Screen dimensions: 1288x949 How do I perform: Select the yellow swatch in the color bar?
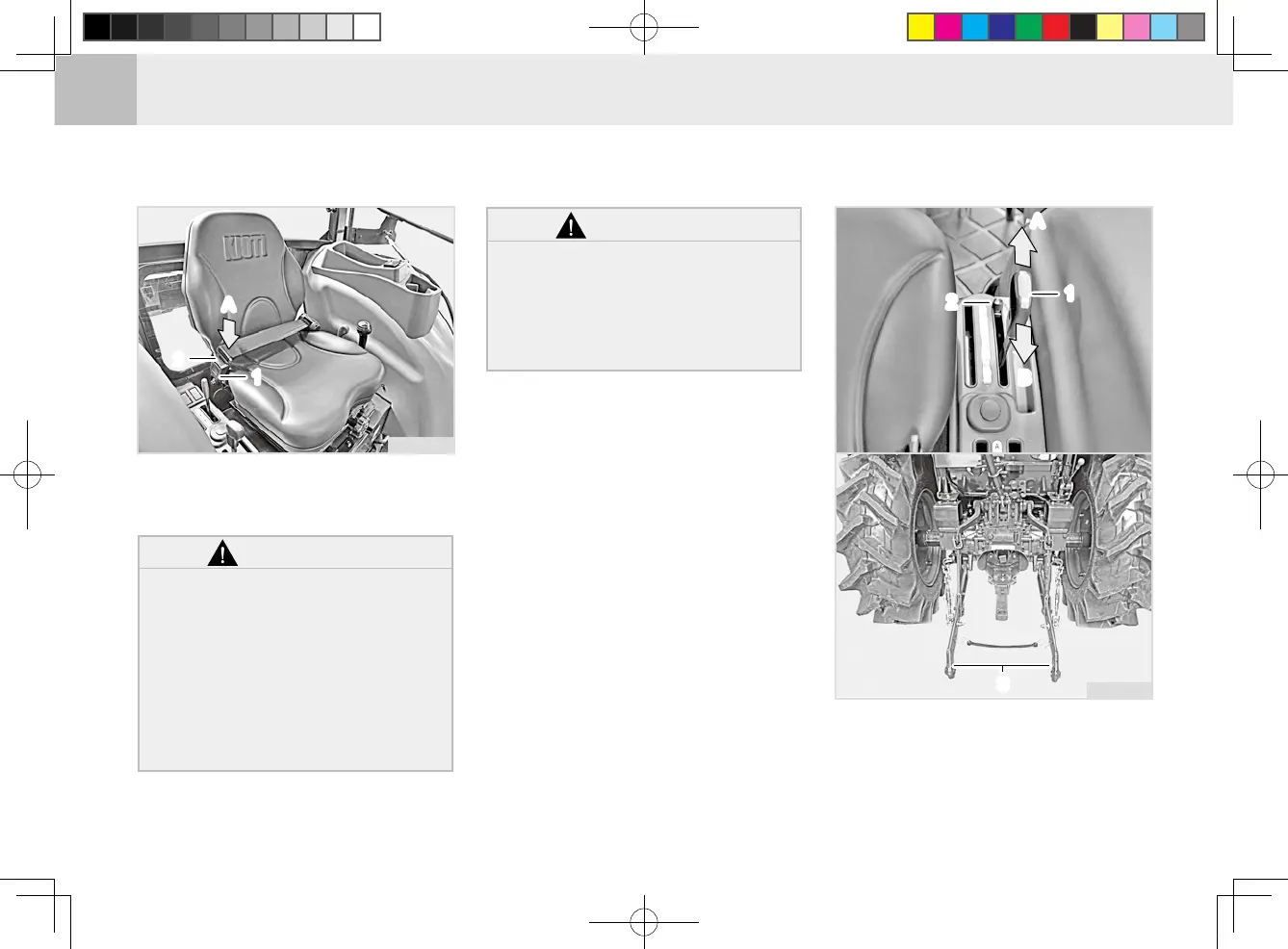pos(921,27)
